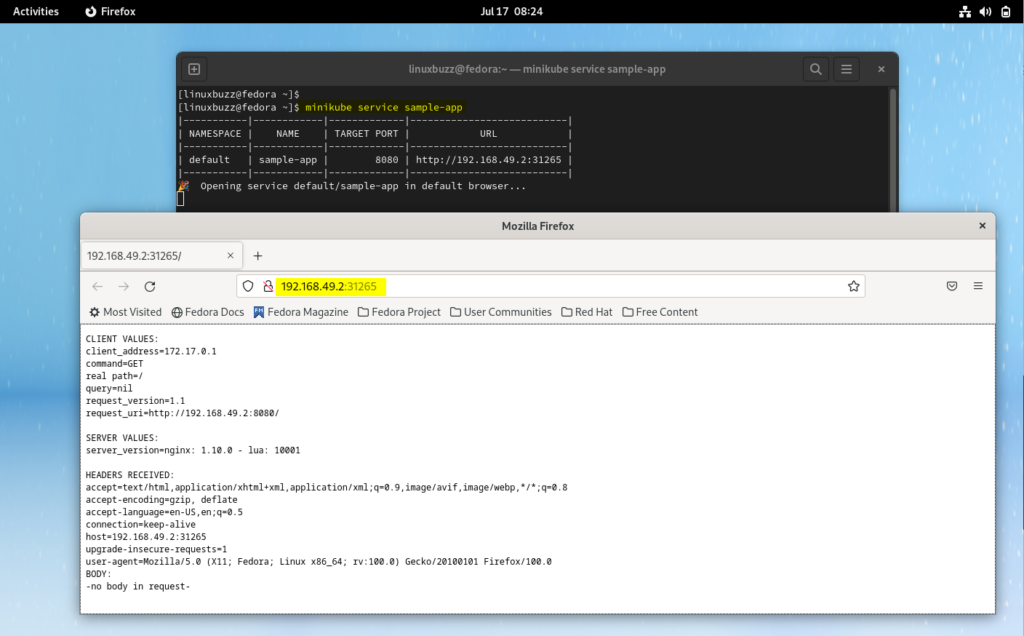Open the terminal hamburger menu
The image size is (1024, 636).
point(846,69)
